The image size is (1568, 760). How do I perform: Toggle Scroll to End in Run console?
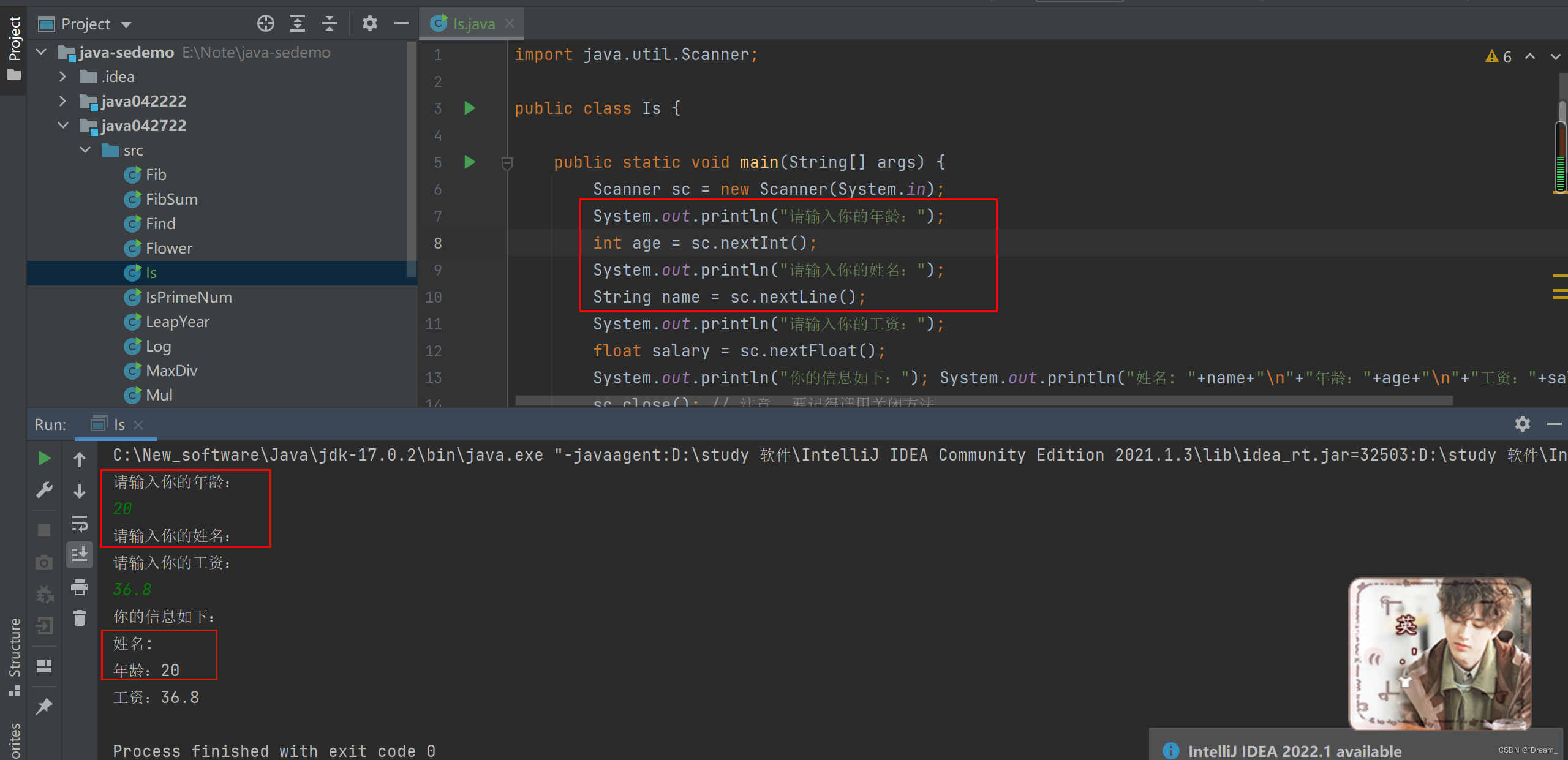pos(80,555)
